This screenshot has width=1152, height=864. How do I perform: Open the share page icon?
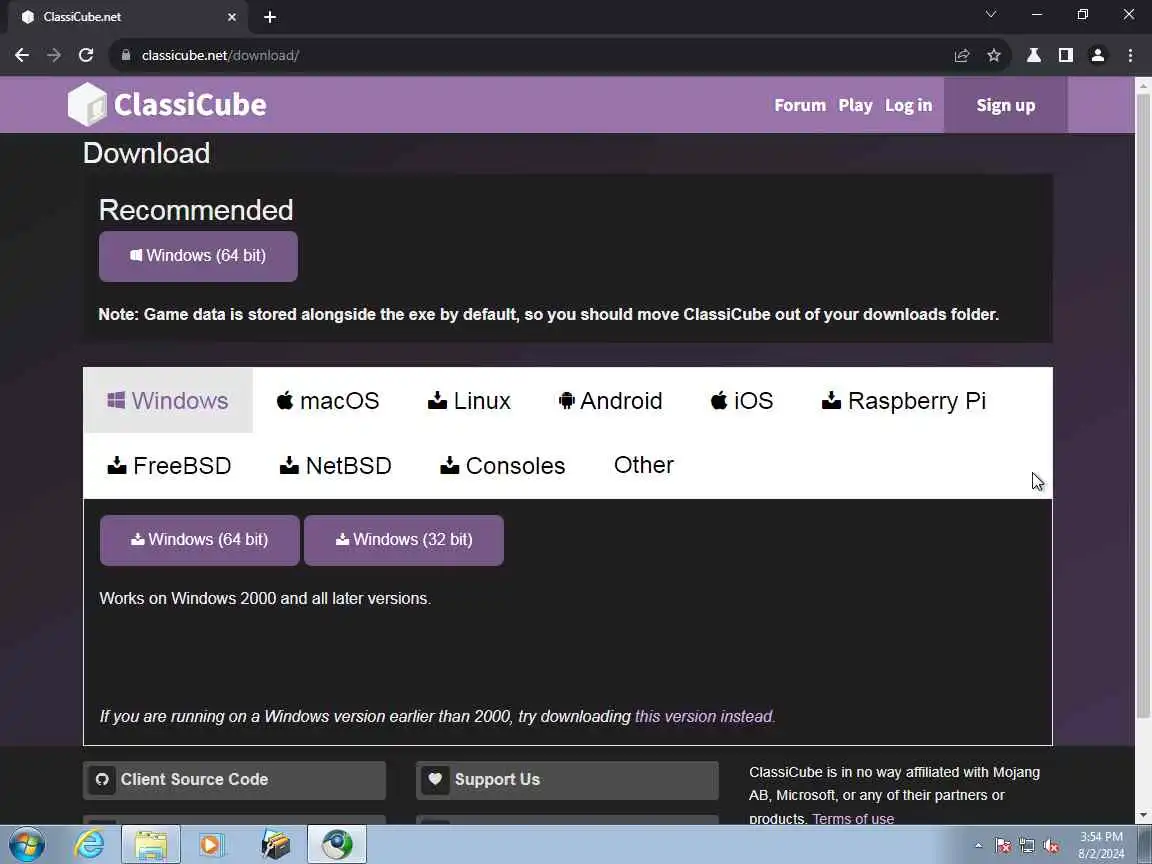coord(962,55)
